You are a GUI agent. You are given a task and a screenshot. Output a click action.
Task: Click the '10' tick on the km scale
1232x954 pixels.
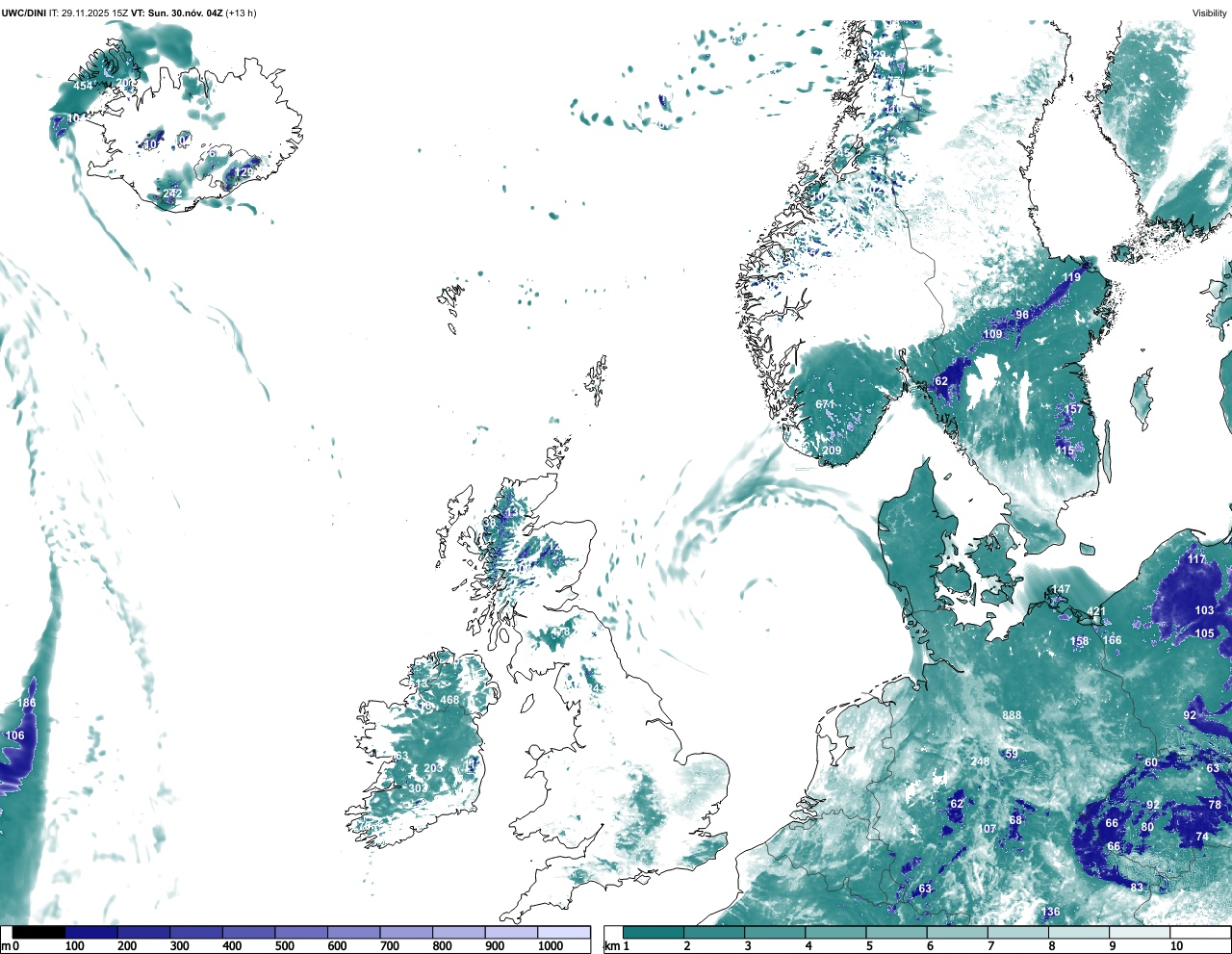click(x=1176, y=946)
